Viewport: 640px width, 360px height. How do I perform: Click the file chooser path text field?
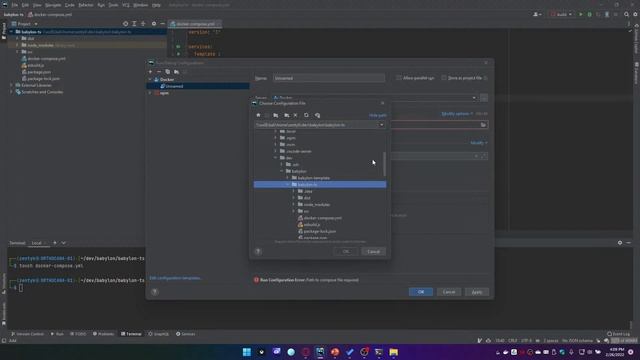tap(317, 125)
